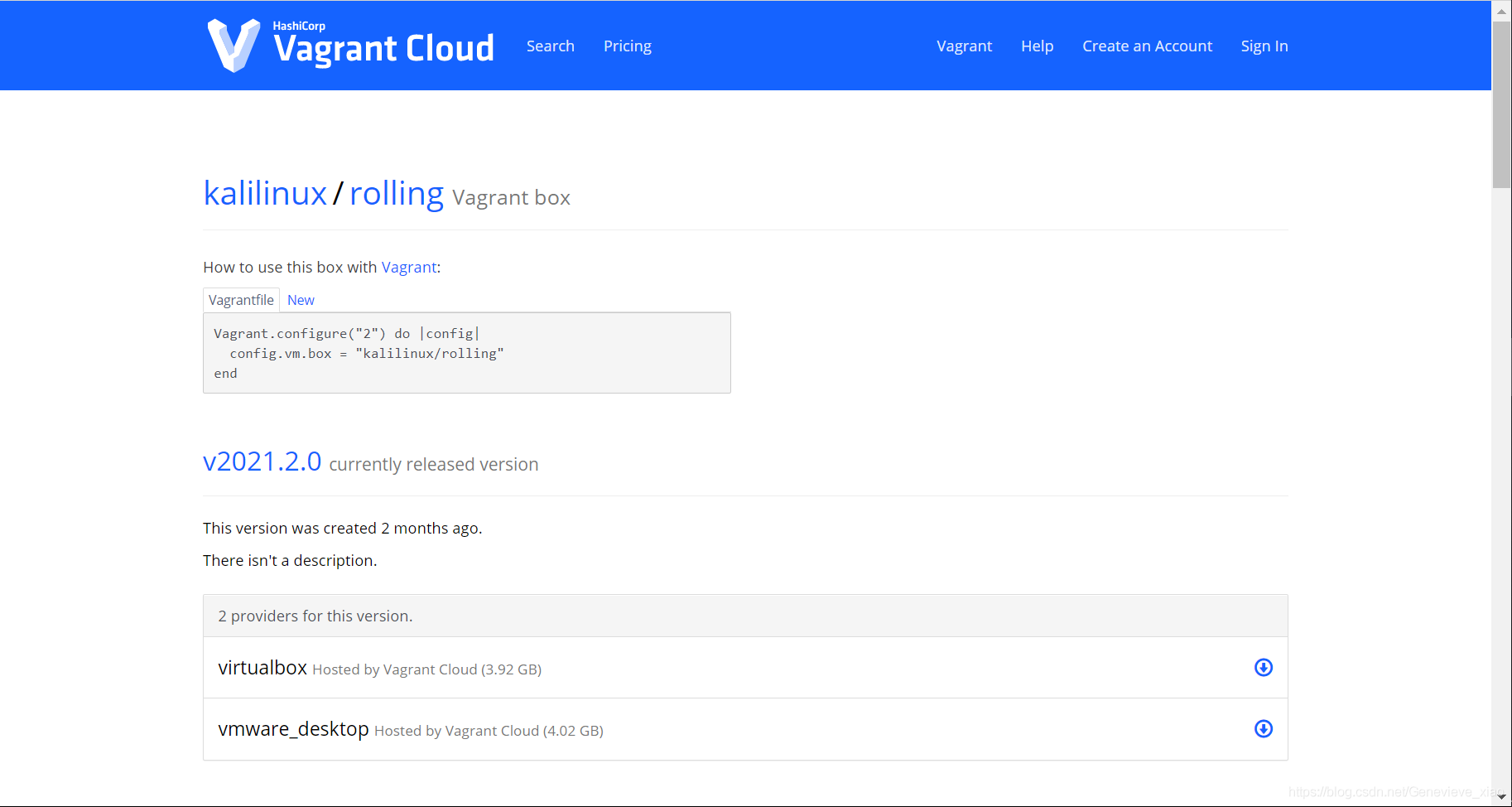The image size is (1512, 807).
Task: Click the Vagrant Cloud wordmark
Action: [x=383, y=46]
